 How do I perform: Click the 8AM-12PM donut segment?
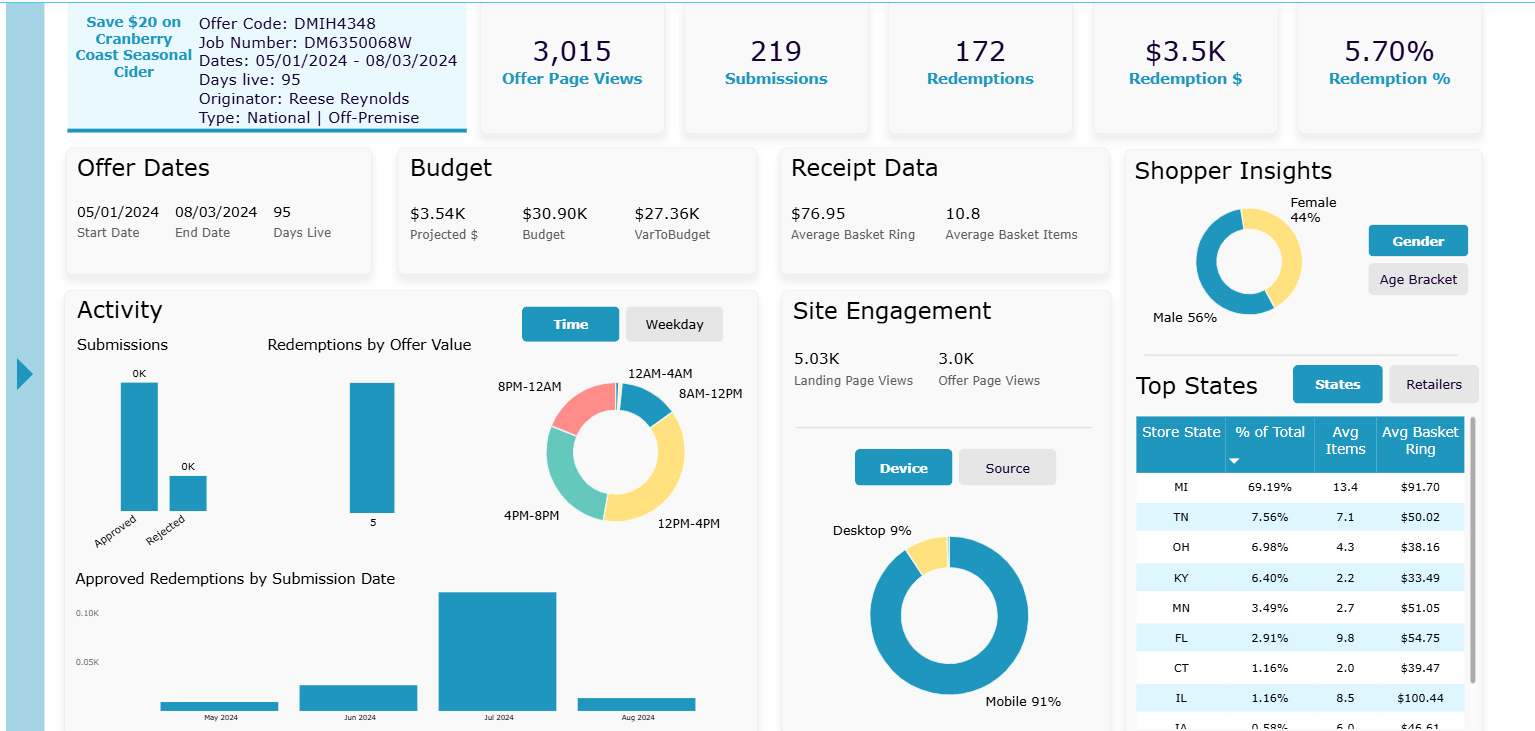point(646,400)
